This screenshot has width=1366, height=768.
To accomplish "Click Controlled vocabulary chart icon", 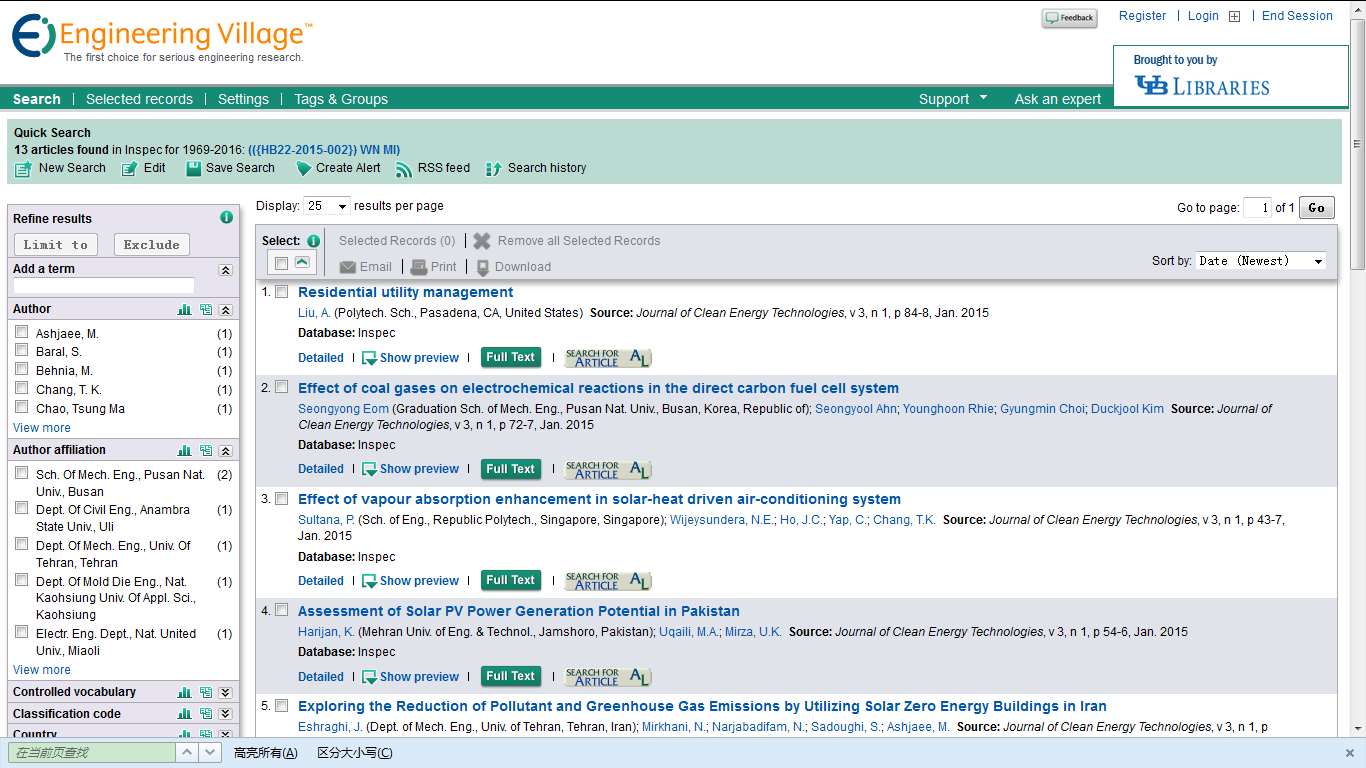I will click(x=184, y=692).
